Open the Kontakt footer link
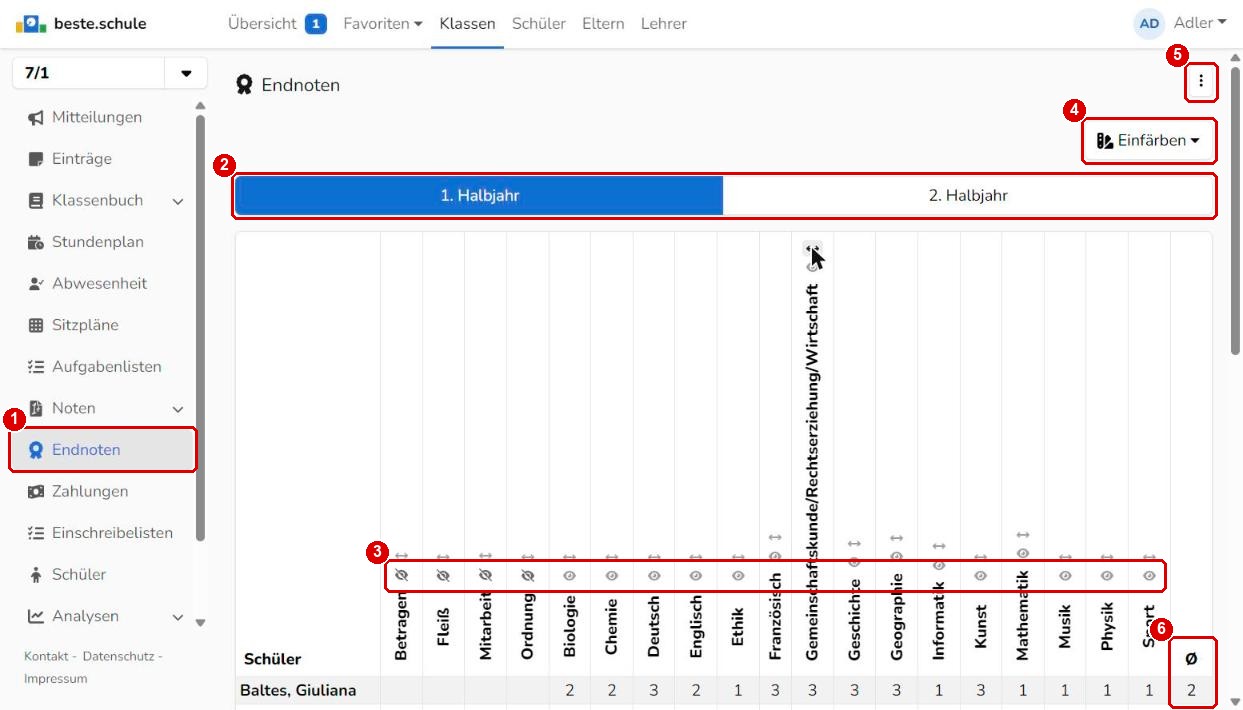1243x710 pixels. coord(46,656)
